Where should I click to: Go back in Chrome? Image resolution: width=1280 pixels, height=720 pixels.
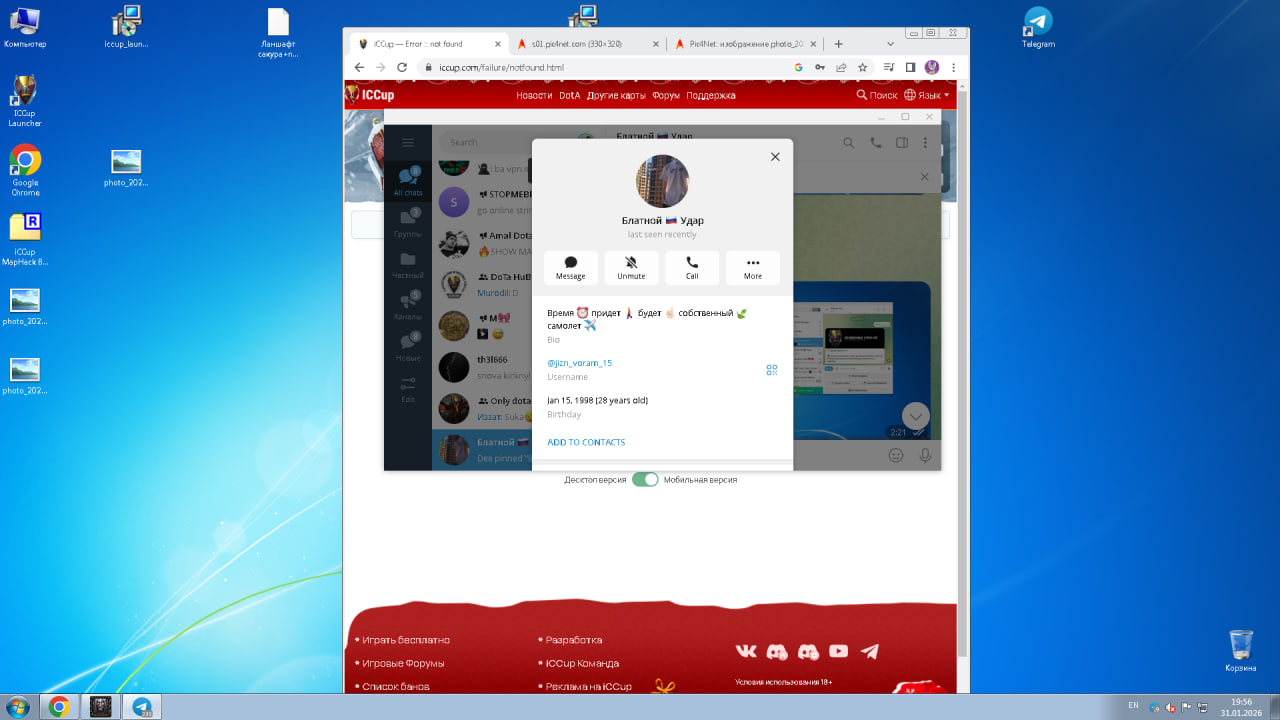point(359,67)
